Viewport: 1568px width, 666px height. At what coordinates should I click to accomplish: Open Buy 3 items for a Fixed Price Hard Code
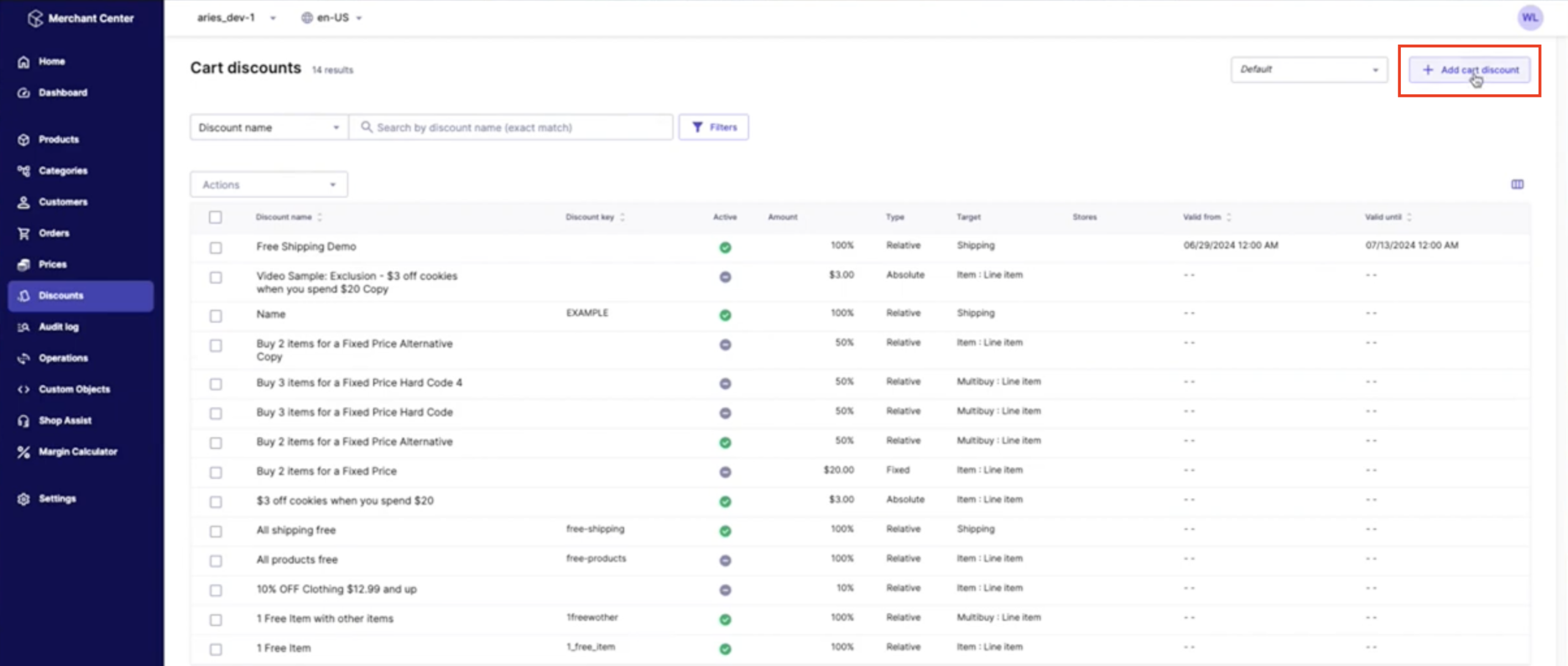tap(355, 412)
